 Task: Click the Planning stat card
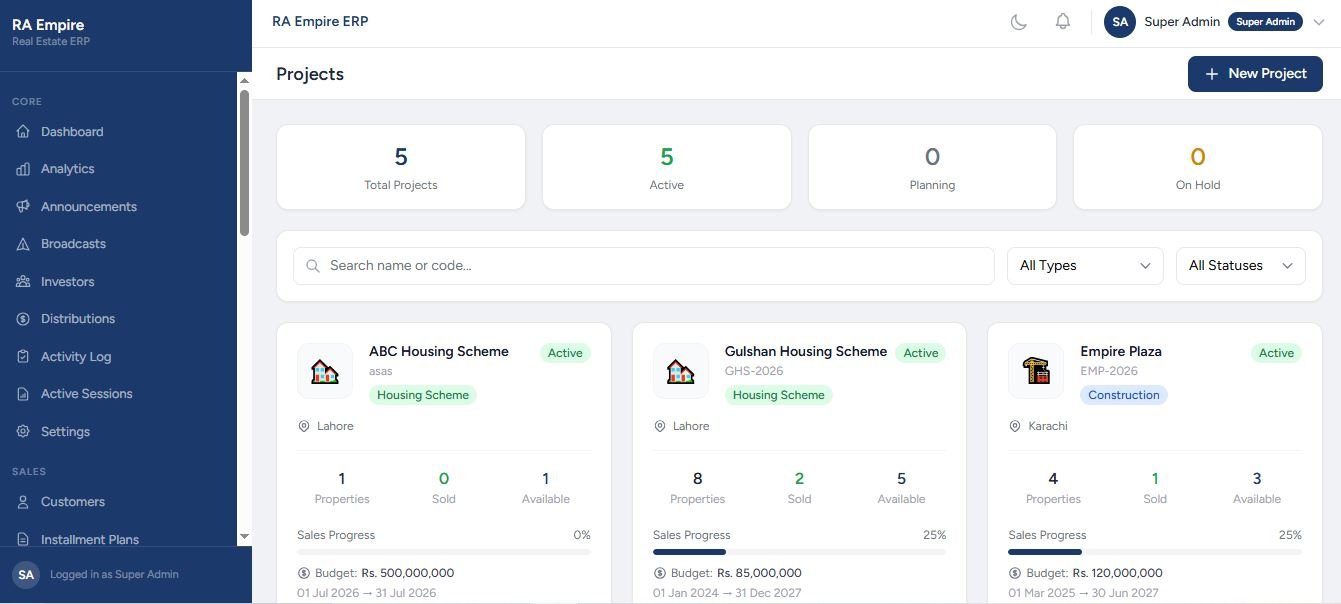coord(932,167)
